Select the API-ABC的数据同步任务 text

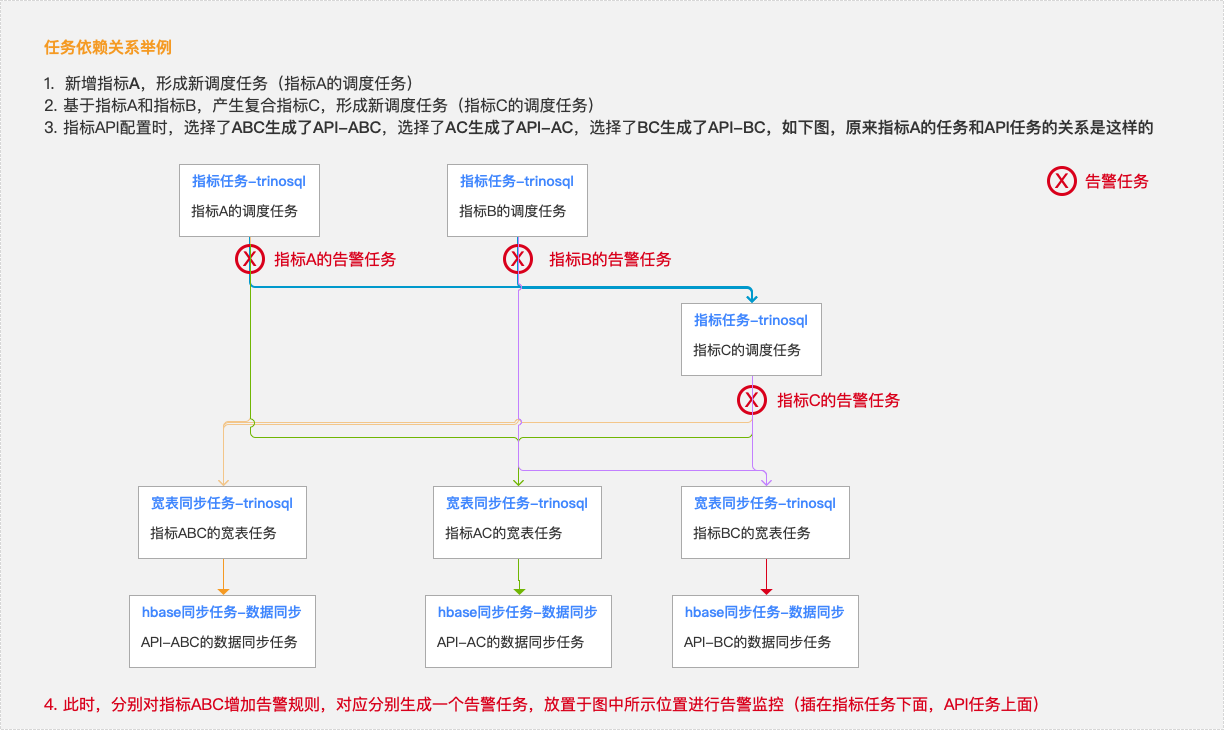click(x=219, y=642)
